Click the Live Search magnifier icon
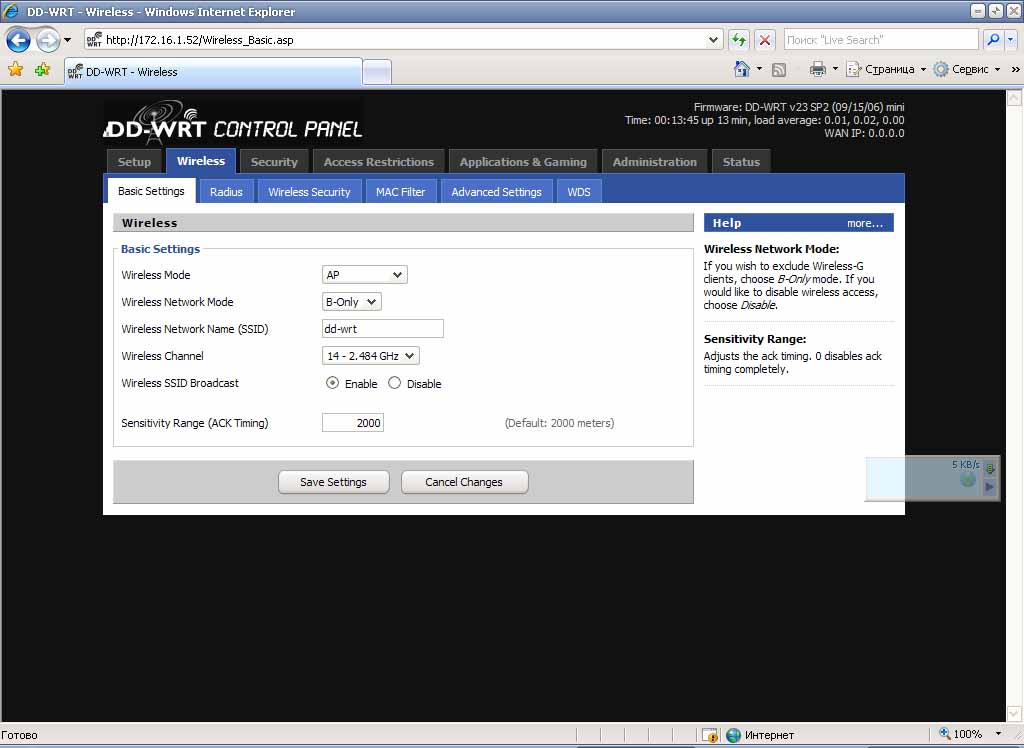This screenshot has height=748, width=1024. pyautogui.click(x=993, y=40)
